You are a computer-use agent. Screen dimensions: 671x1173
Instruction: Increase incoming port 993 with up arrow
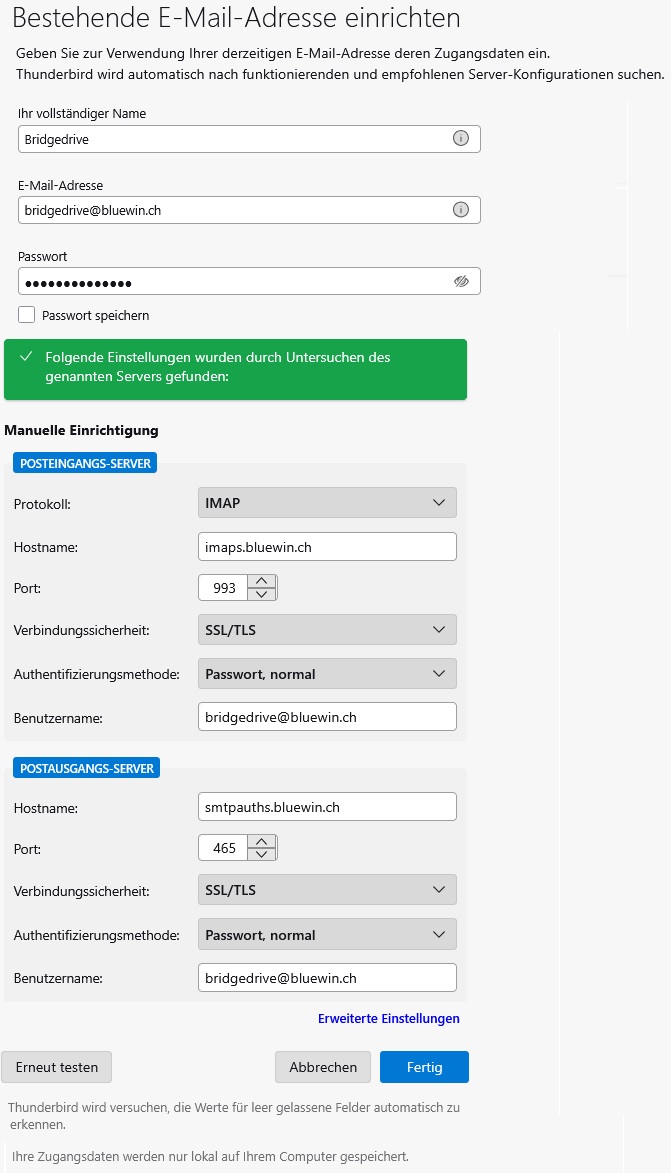261,581
